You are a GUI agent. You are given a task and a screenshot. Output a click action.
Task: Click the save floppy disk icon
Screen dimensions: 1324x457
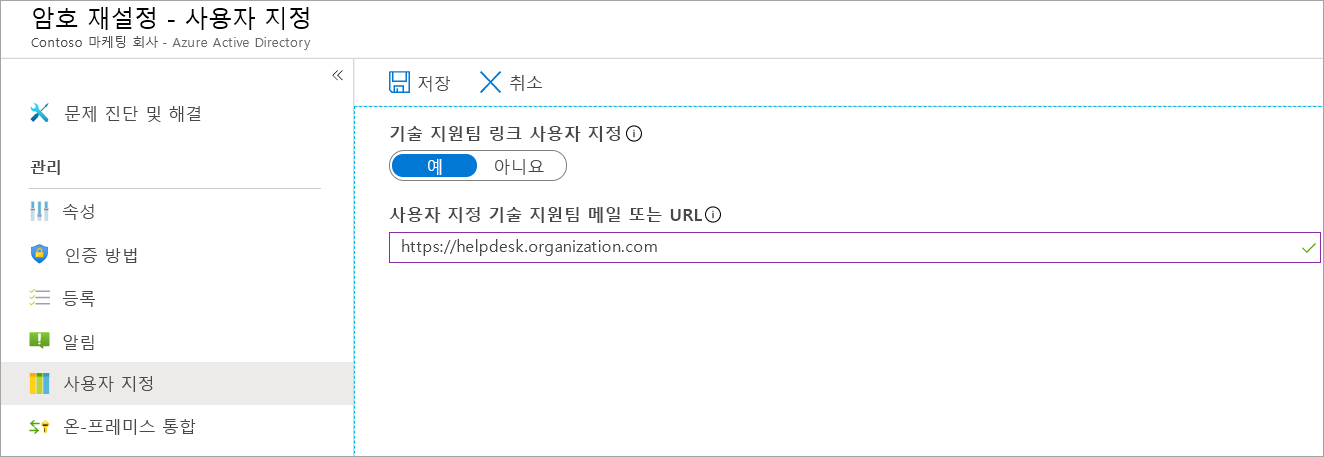400,82
